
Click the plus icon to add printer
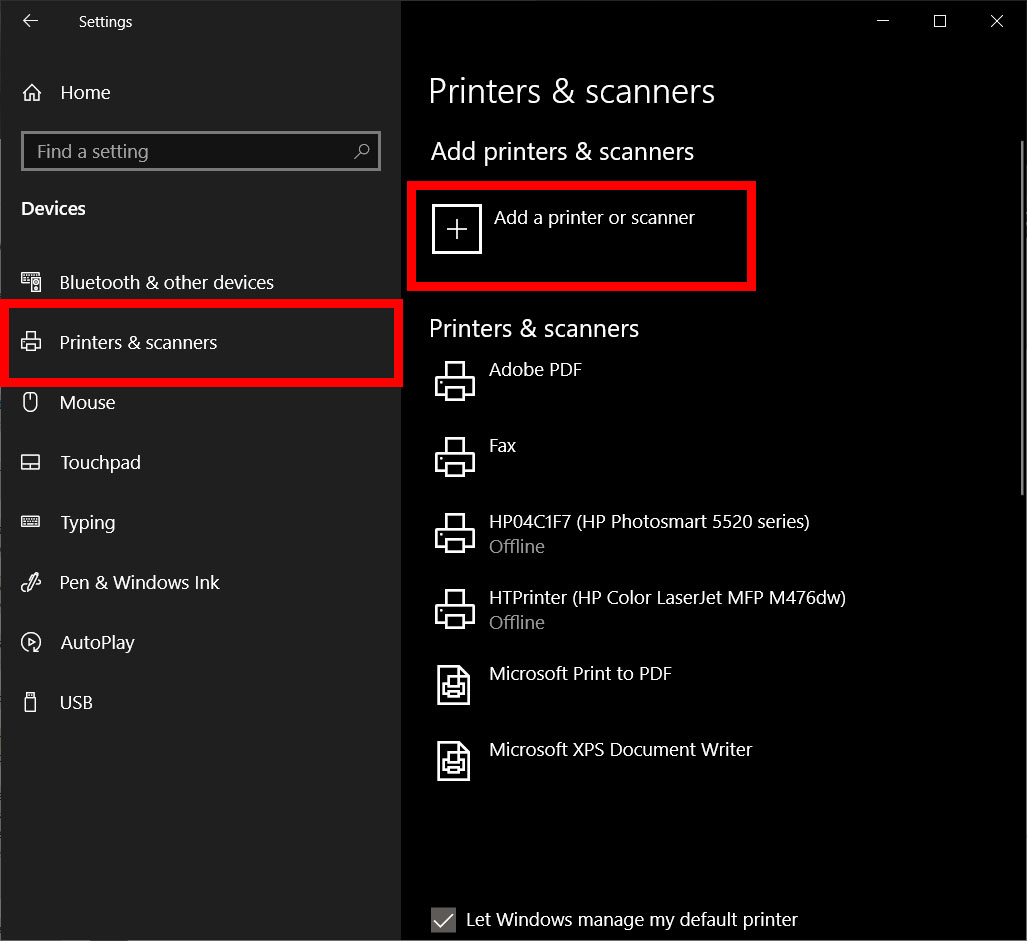click(457, 229)
